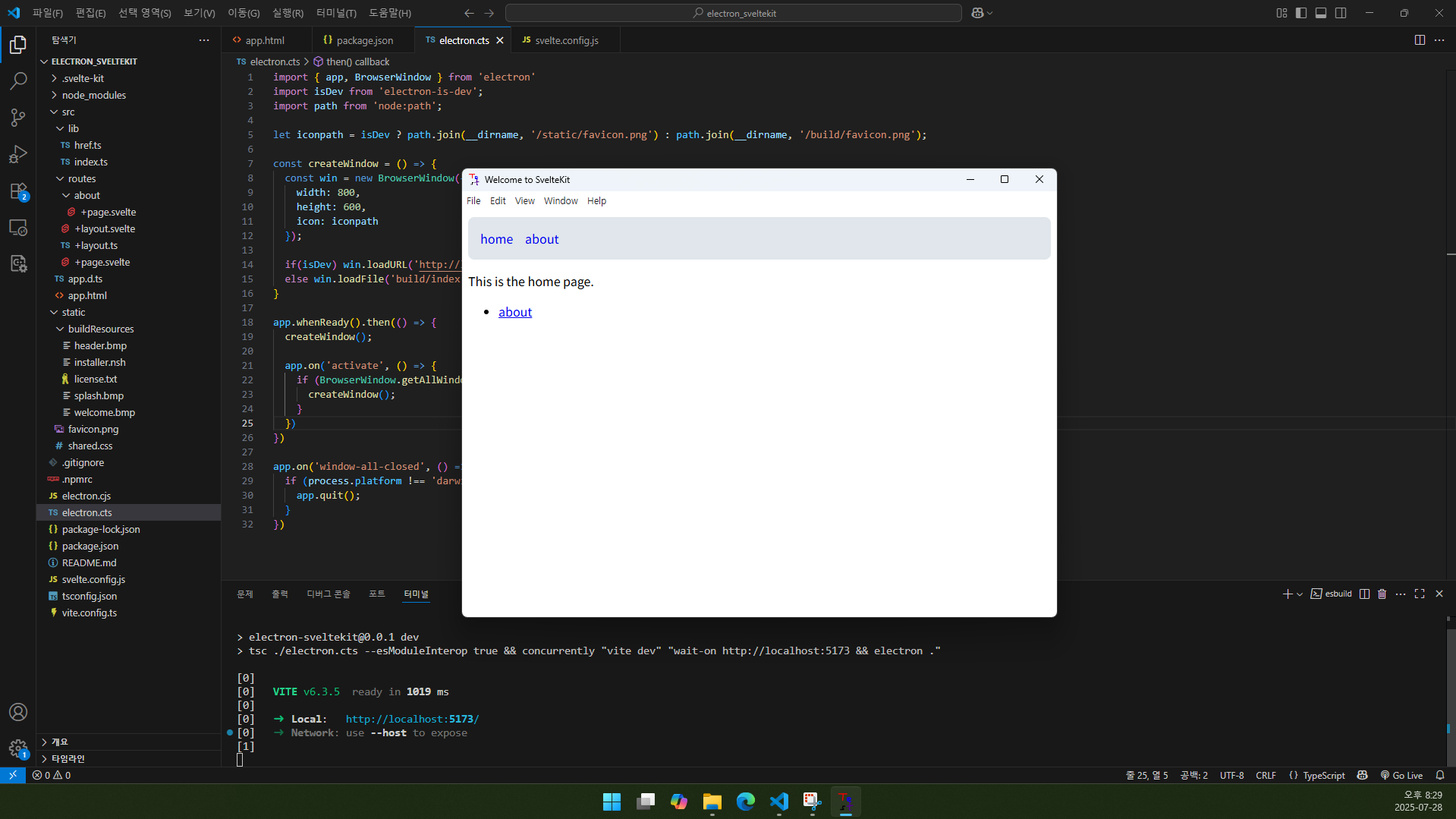Split the terminal
The image size is (1456, 819).
click(x=1364, y=594)
